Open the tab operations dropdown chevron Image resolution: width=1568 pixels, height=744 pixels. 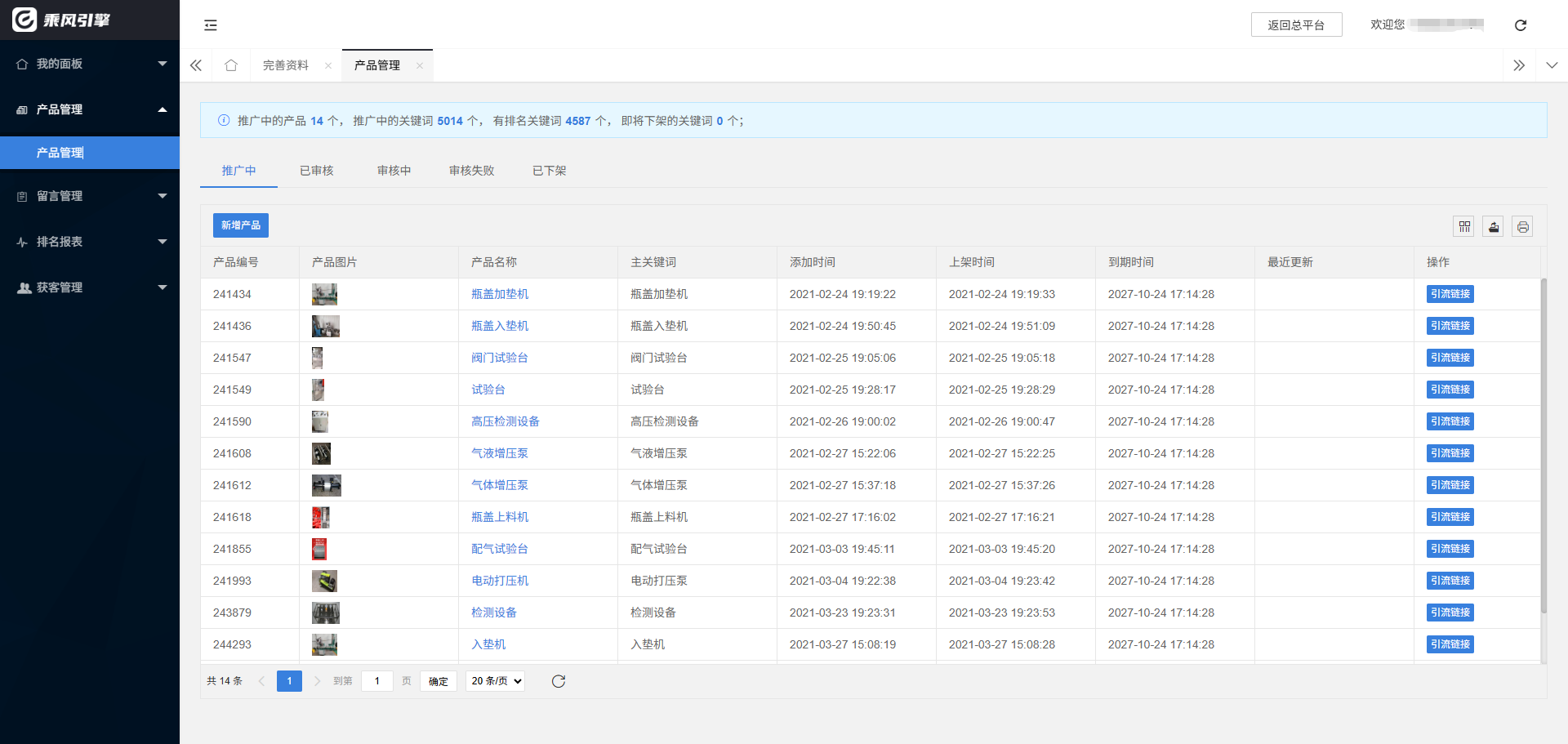click(1552, 65)
